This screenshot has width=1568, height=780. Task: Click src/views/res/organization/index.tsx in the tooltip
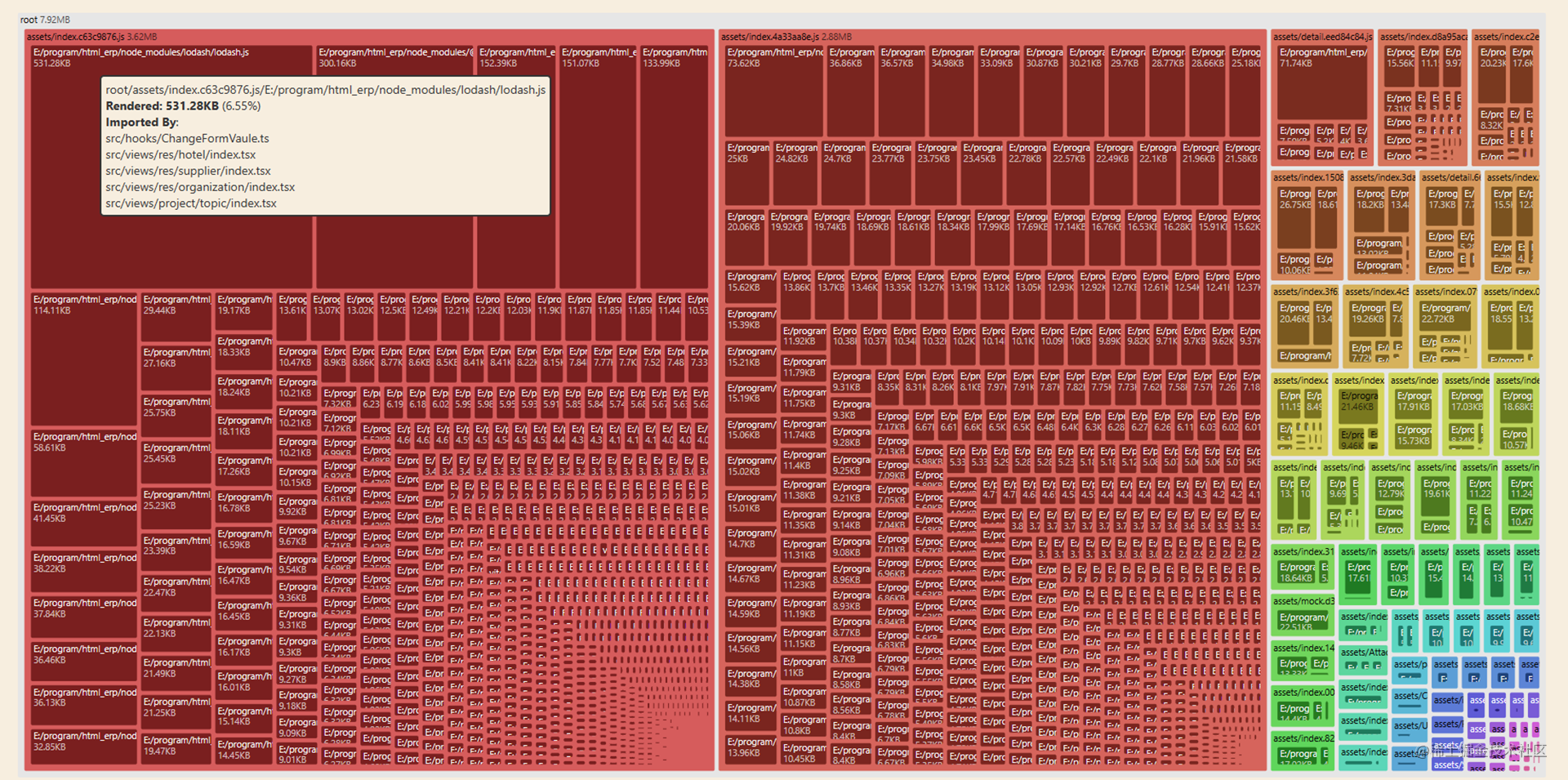tap(200, 187)
